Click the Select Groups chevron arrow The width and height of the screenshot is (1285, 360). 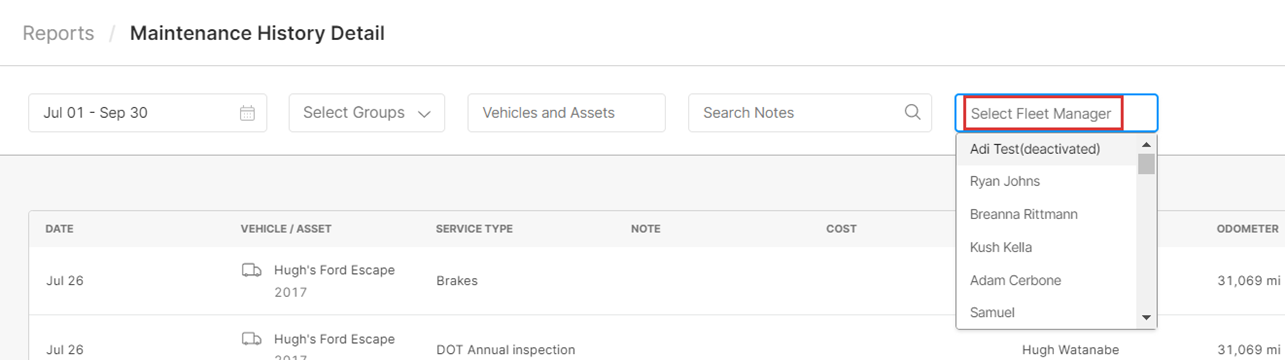(x=424, y=114)
